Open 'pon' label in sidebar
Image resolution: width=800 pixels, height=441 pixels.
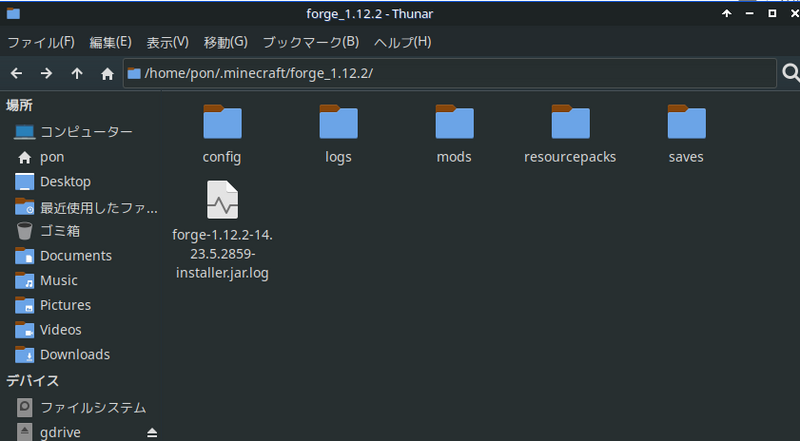click(x=52, y=157)
